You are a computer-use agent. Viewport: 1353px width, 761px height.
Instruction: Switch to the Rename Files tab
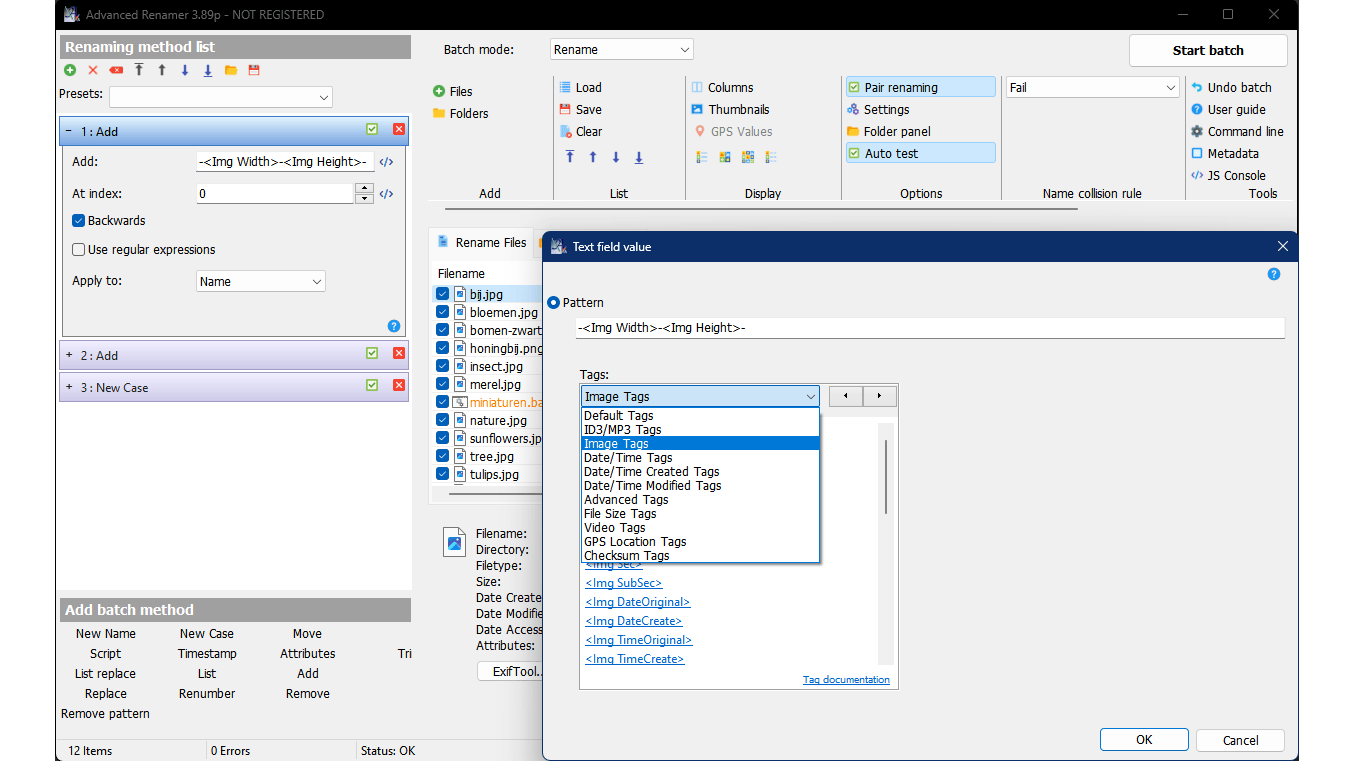pyautogui.click(x=481, y=242)
